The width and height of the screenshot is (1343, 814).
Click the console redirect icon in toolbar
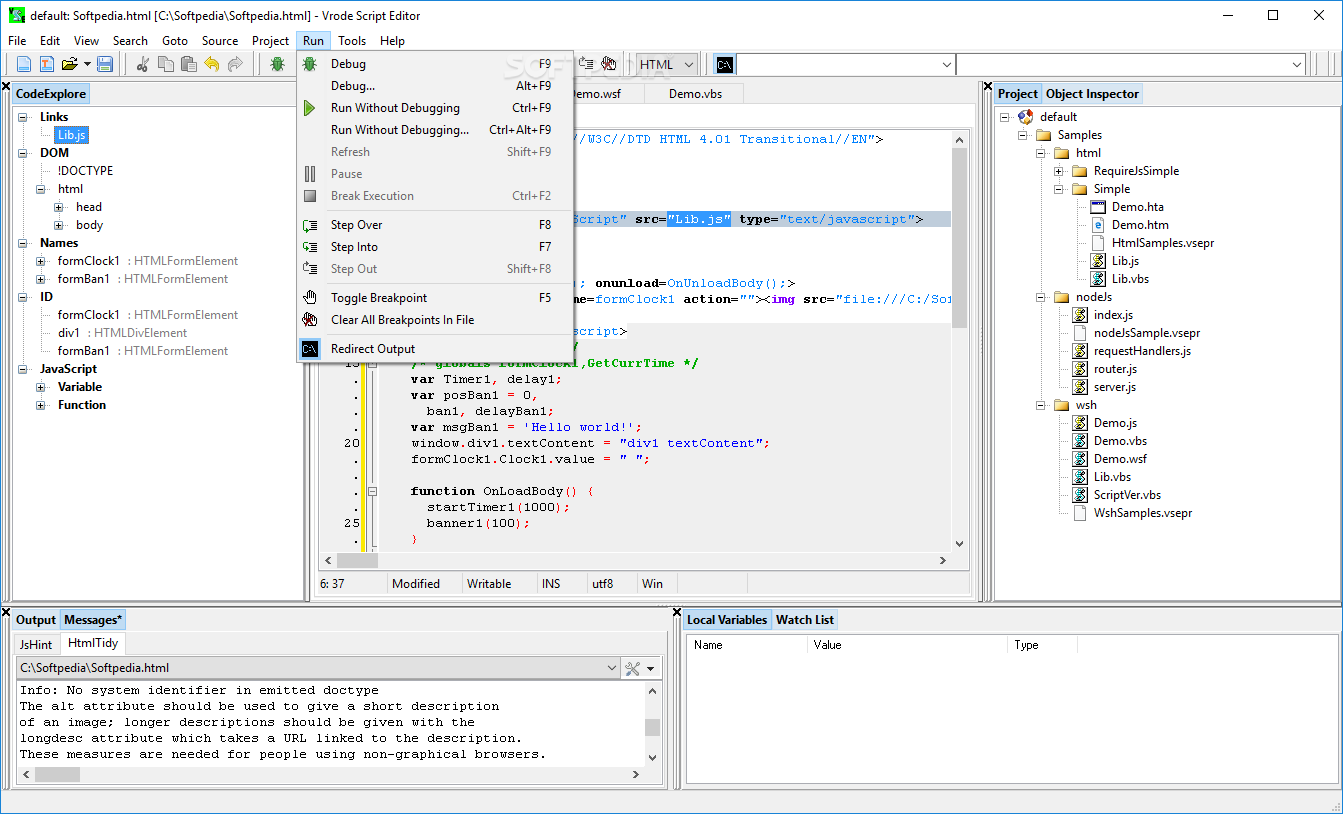click(x=725, y=65)
